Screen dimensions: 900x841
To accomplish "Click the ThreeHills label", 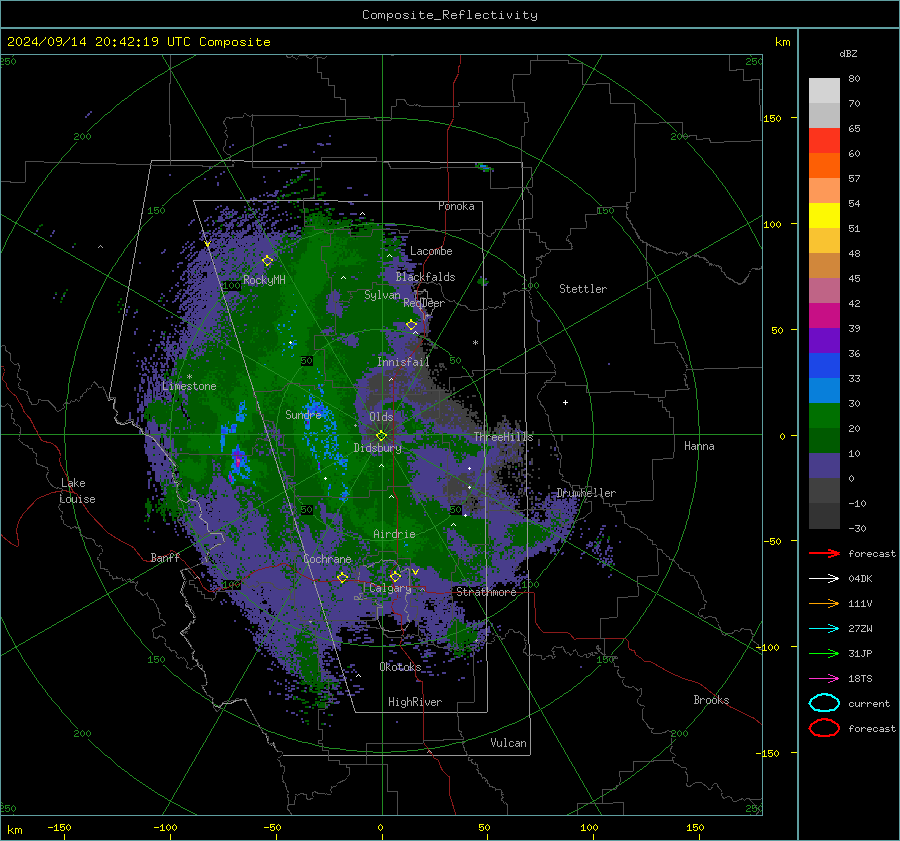I will pos(503,437).
